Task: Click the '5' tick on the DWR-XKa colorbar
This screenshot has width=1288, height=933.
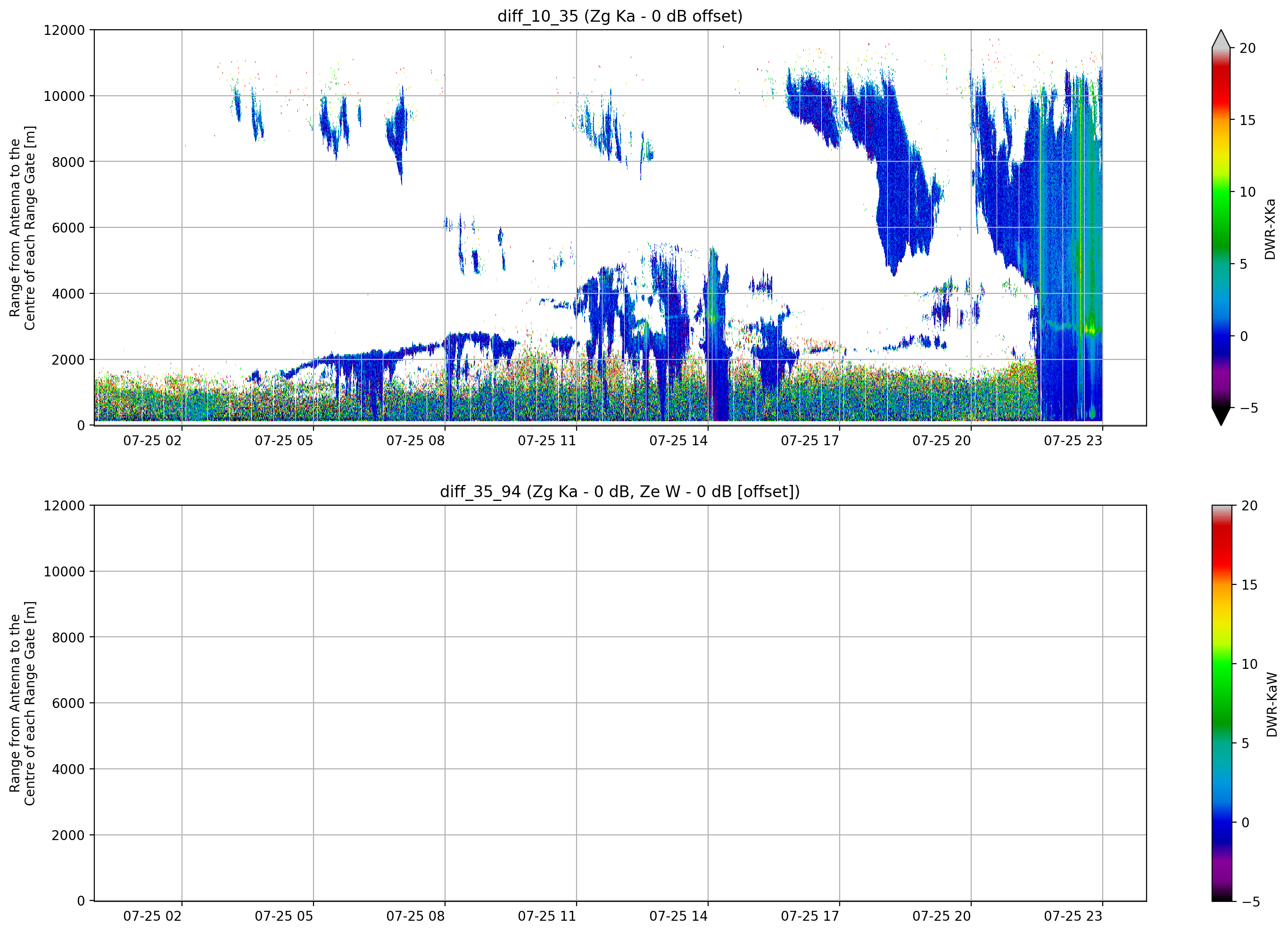Action: point(1243,264)
